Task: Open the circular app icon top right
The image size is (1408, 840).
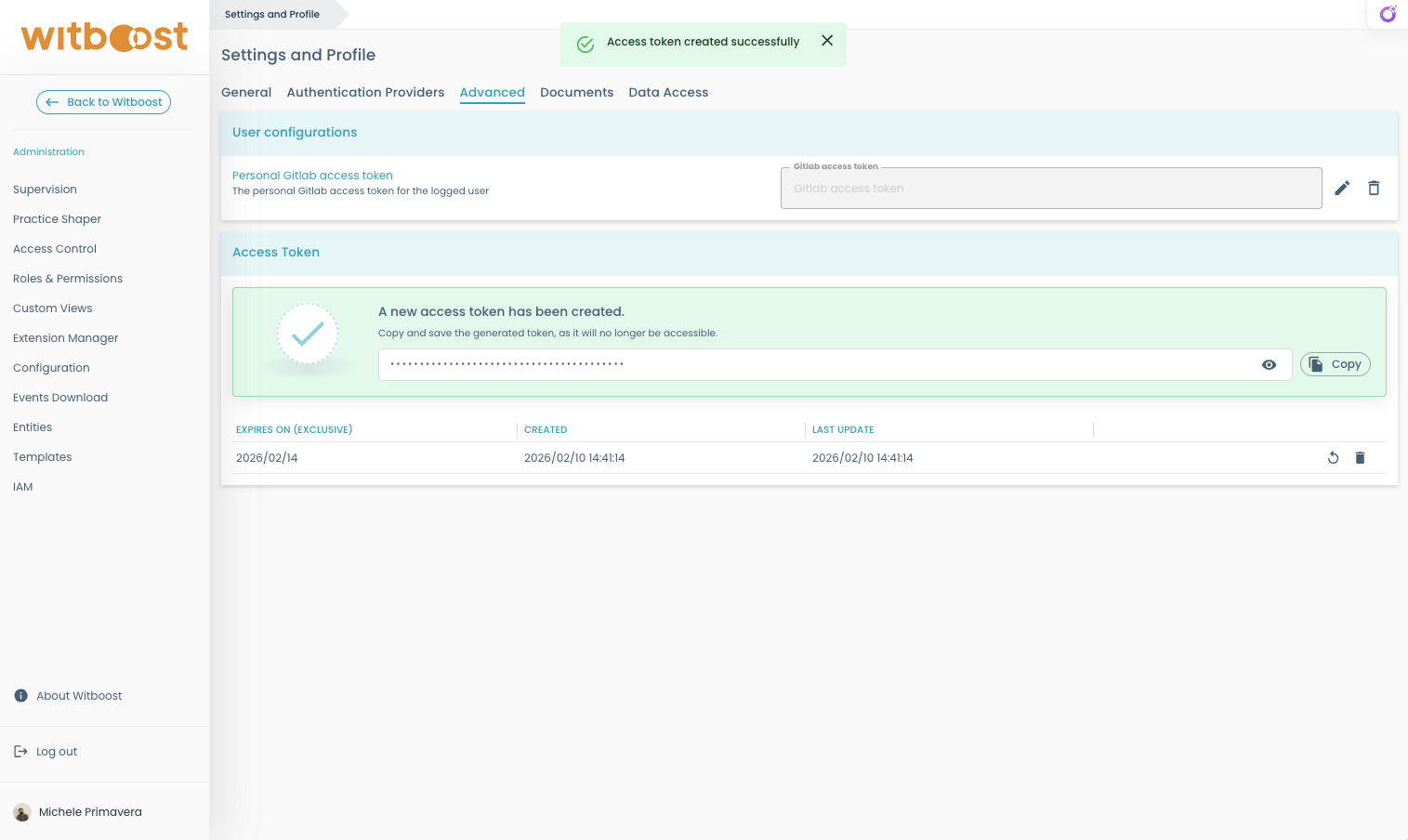Action: (x=1387, y=14)
